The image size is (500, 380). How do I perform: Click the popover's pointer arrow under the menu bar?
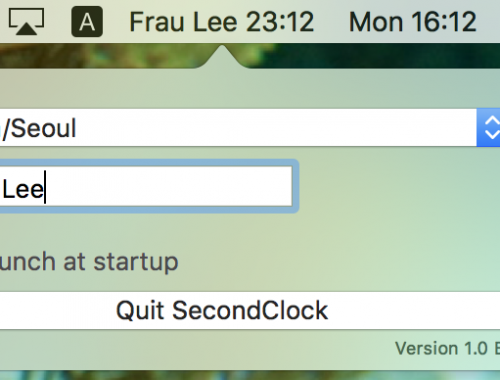221,56
